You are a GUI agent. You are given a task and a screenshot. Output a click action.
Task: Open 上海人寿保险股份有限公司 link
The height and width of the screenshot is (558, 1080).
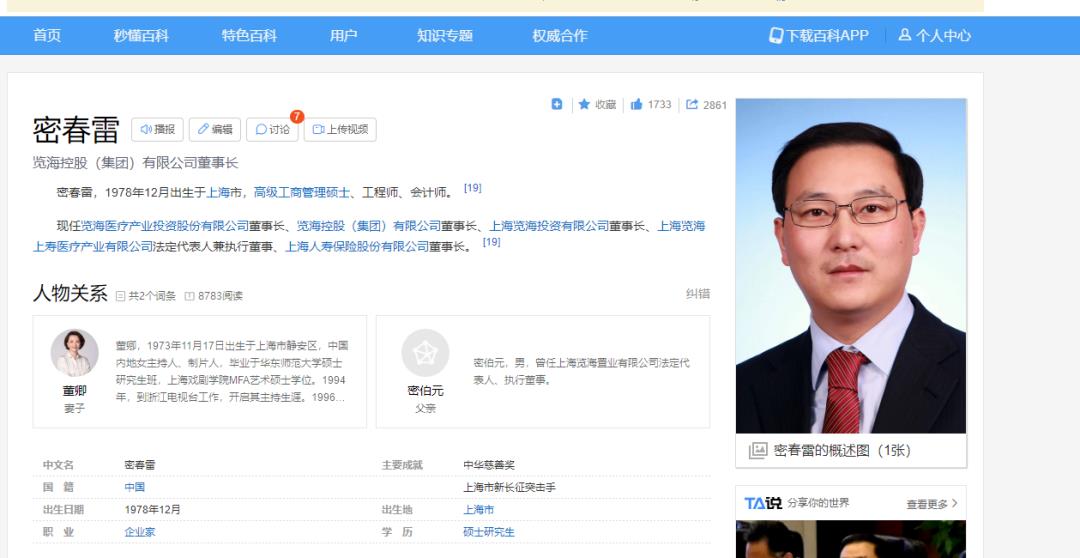(357, 246)
